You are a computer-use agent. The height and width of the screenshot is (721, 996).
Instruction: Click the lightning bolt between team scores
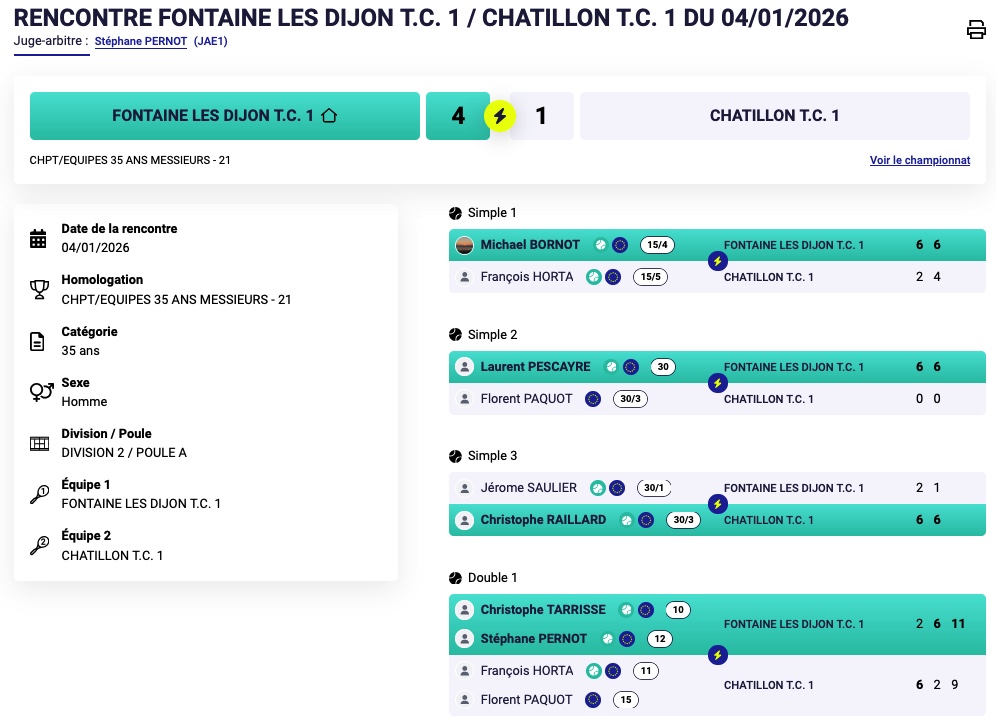500,116
